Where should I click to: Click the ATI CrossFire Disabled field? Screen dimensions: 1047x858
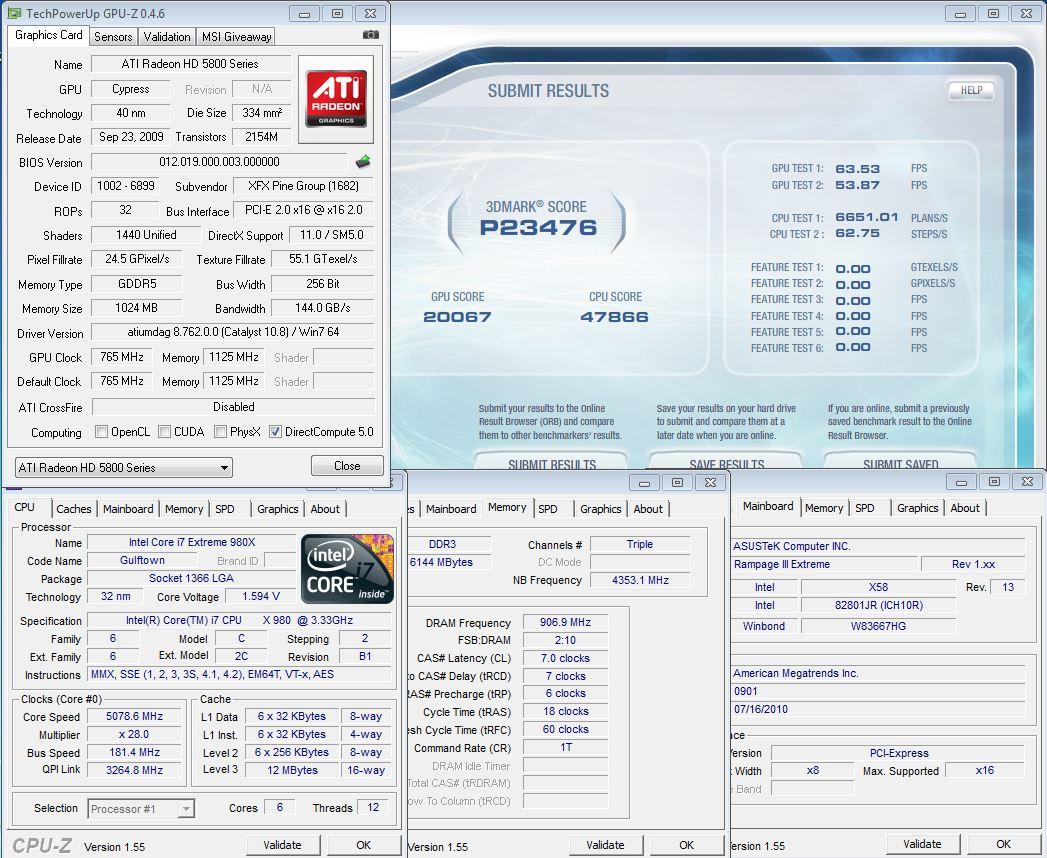click(x=234, y=407)
